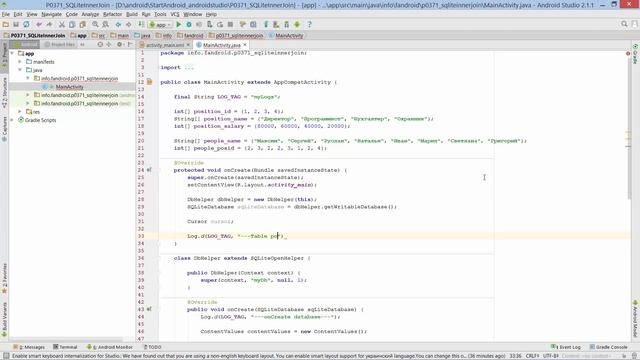This screenshot has height=360, width=640.
Task: Open the Build menu
Action: click(132, 14)
